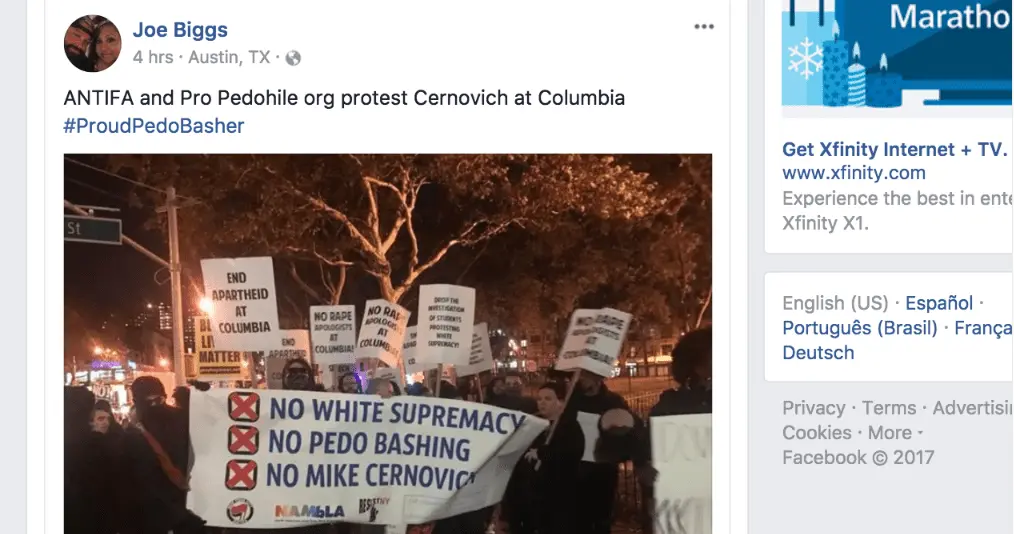The image size is (1014, 534).
Task: Open Joe Biggs profile picture
Action: [x=92, y=43]
